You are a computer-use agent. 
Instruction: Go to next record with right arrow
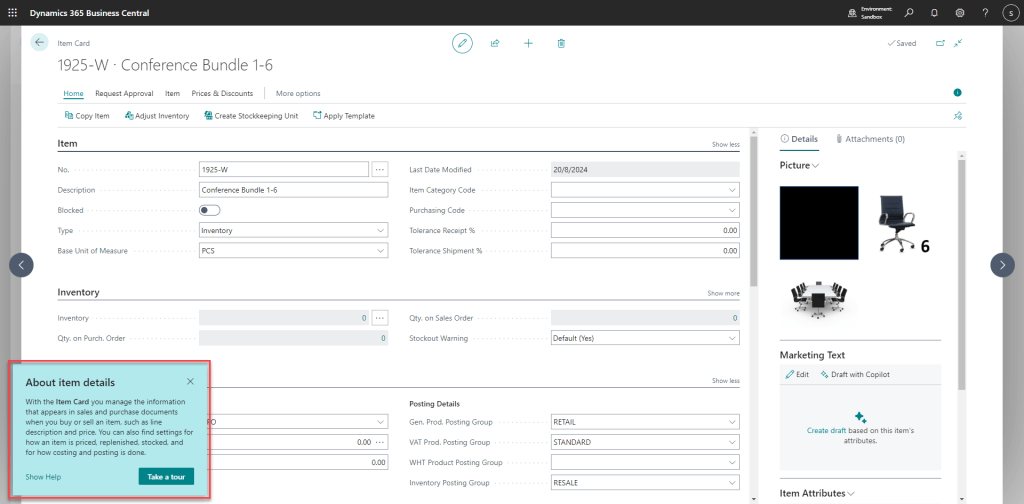(1002, 264)
